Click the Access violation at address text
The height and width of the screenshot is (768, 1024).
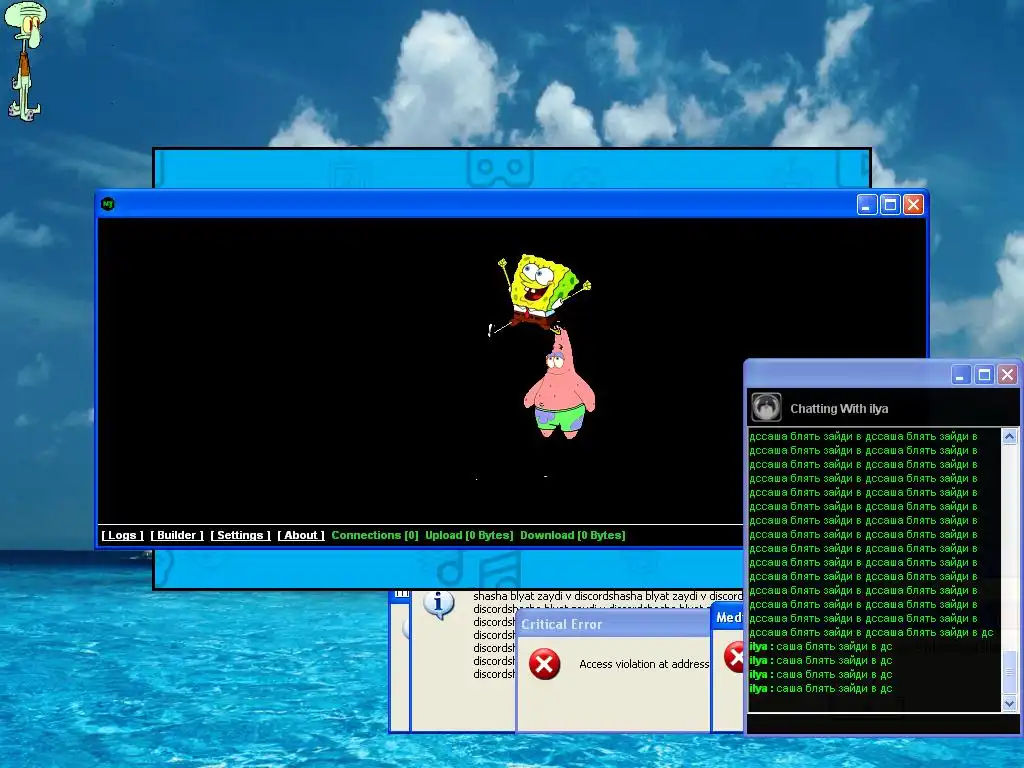coord(644,664)
